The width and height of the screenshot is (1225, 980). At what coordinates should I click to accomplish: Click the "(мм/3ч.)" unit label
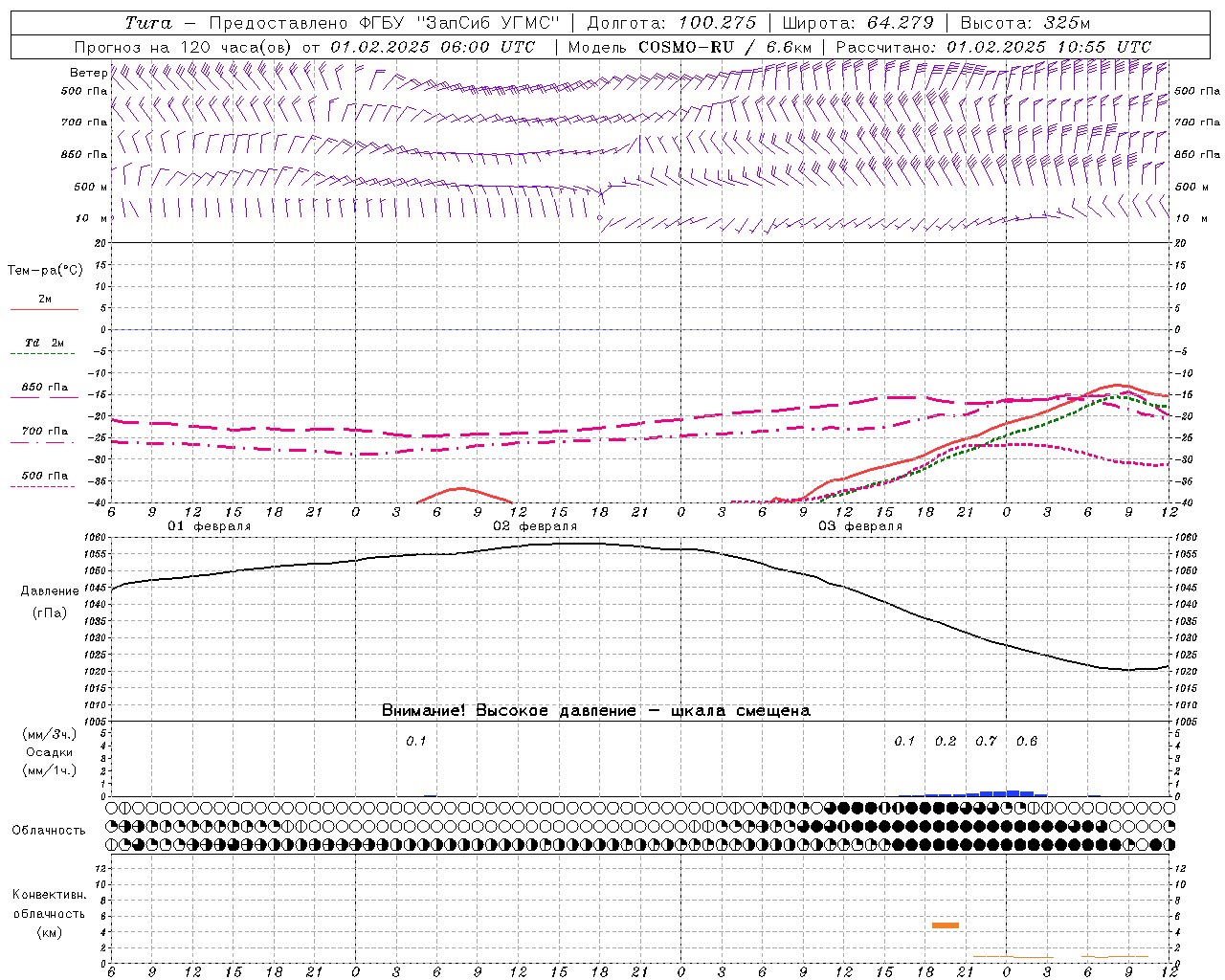pyautogui.click(x=50, y=734)
